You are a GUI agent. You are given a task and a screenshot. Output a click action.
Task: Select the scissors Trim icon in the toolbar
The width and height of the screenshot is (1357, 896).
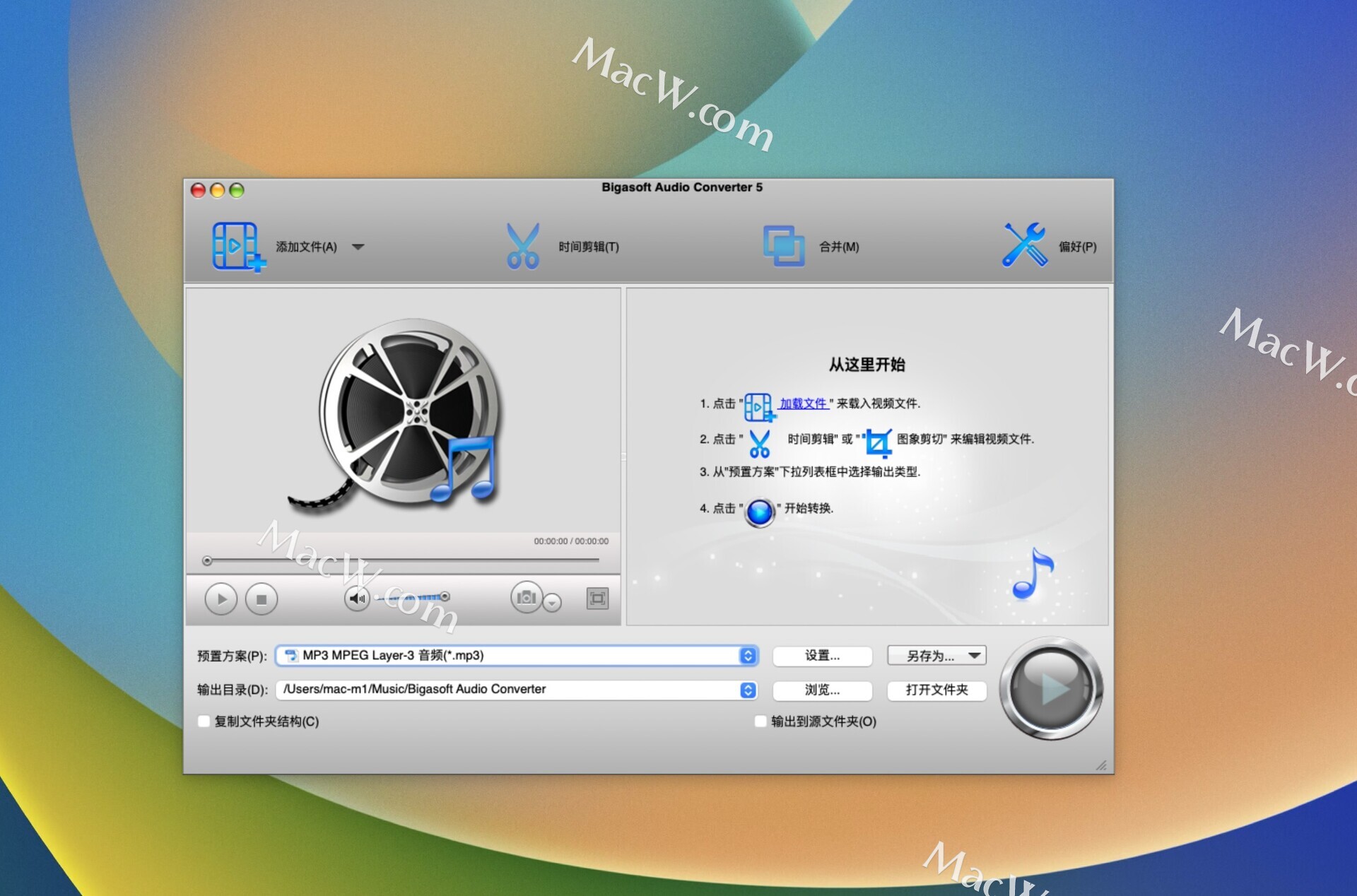coord(523,246)
